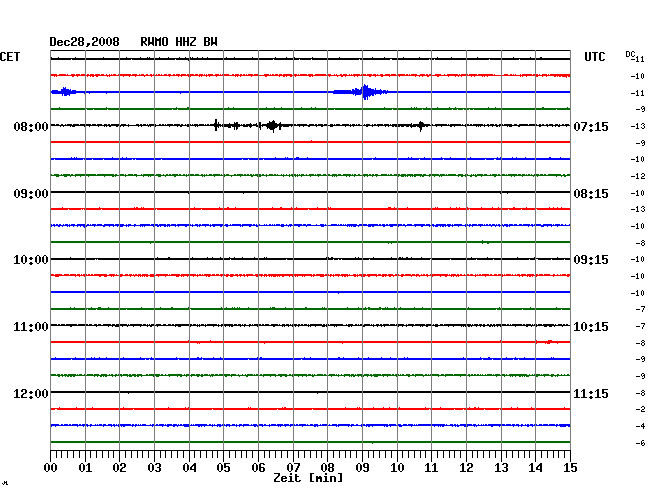Click minute "09" on the bottom axis
The image size is (650, 494).
coord(362,468)
